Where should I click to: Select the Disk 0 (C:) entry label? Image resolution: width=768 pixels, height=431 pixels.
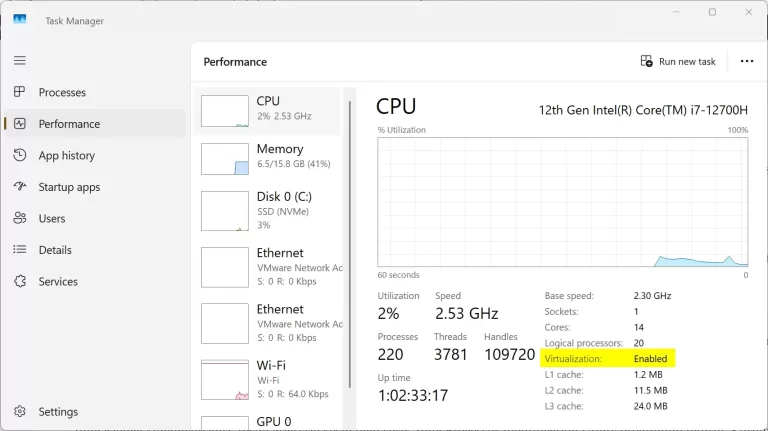point(284,196)
